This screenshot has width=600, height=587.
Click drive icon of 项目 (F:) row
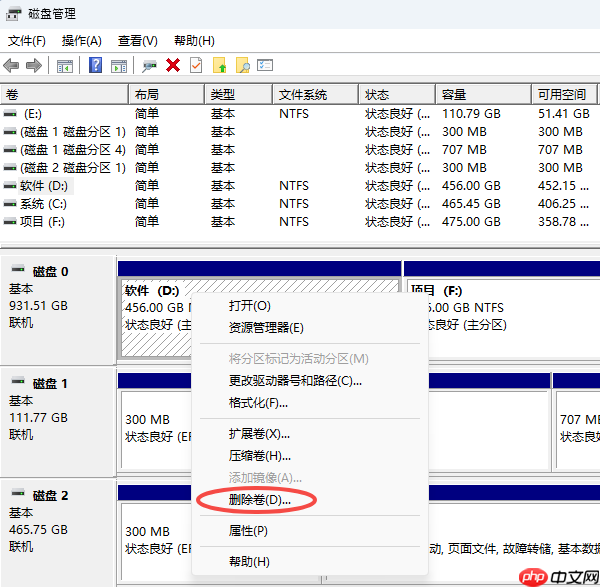(10, 222)
